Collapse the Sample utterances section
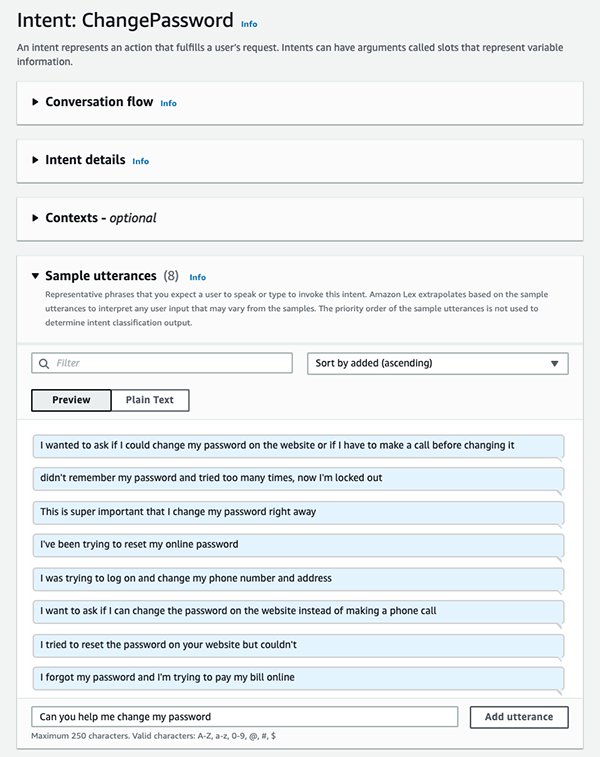 (37, 276)
